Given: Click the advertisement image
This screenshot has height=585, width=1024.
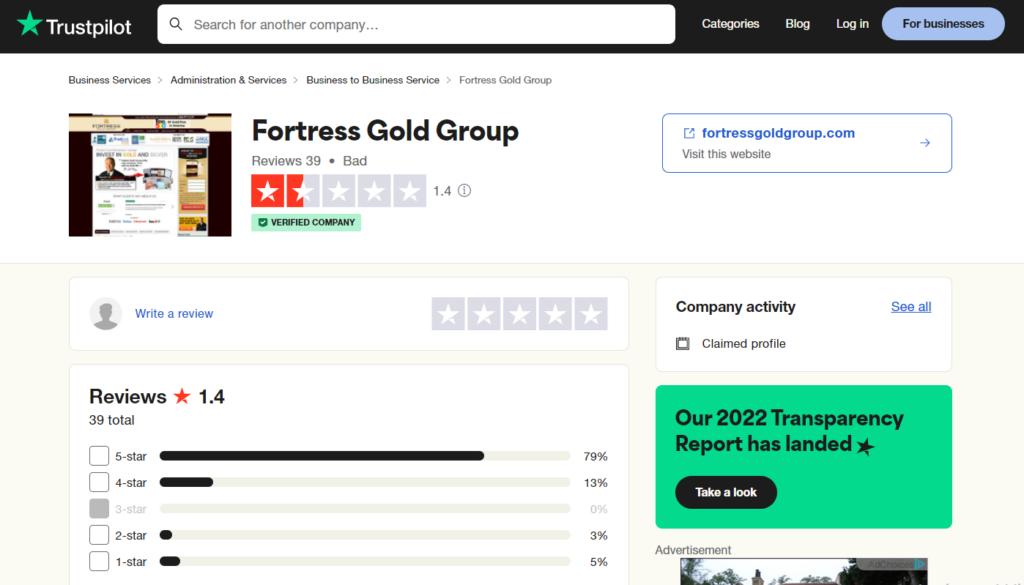Looking at the screenshot, I should 803,571.
